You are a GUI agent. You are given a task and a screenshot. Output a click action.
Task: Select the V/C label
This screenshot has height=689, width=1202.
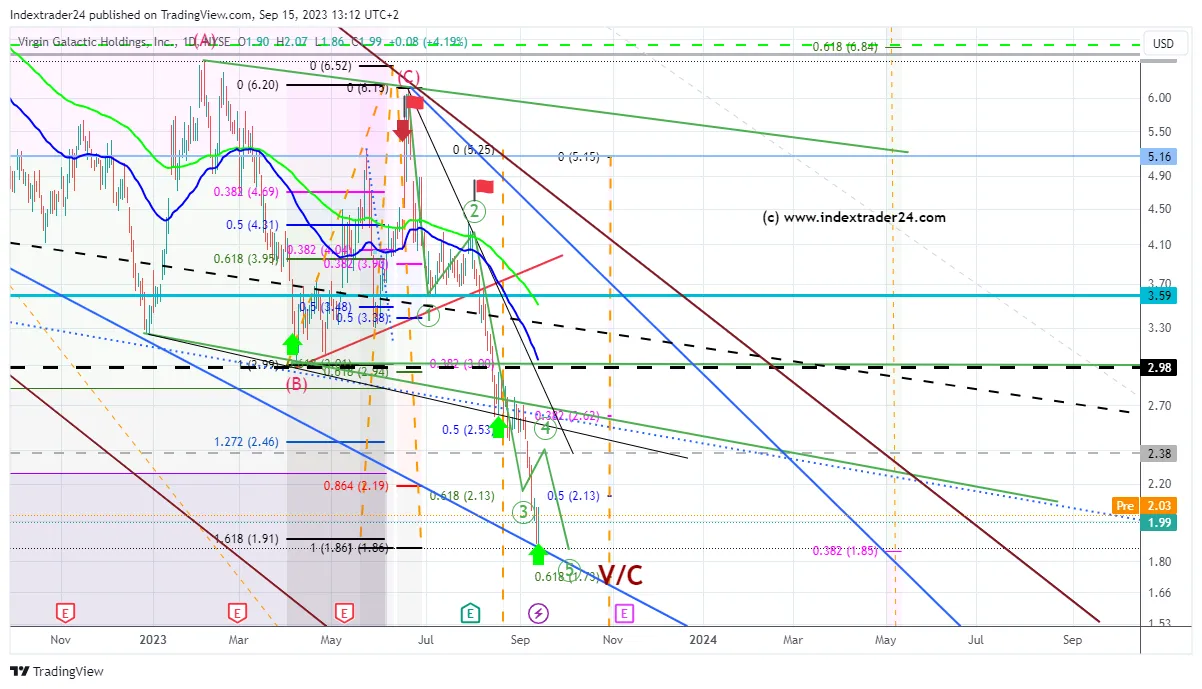point(621,574)
